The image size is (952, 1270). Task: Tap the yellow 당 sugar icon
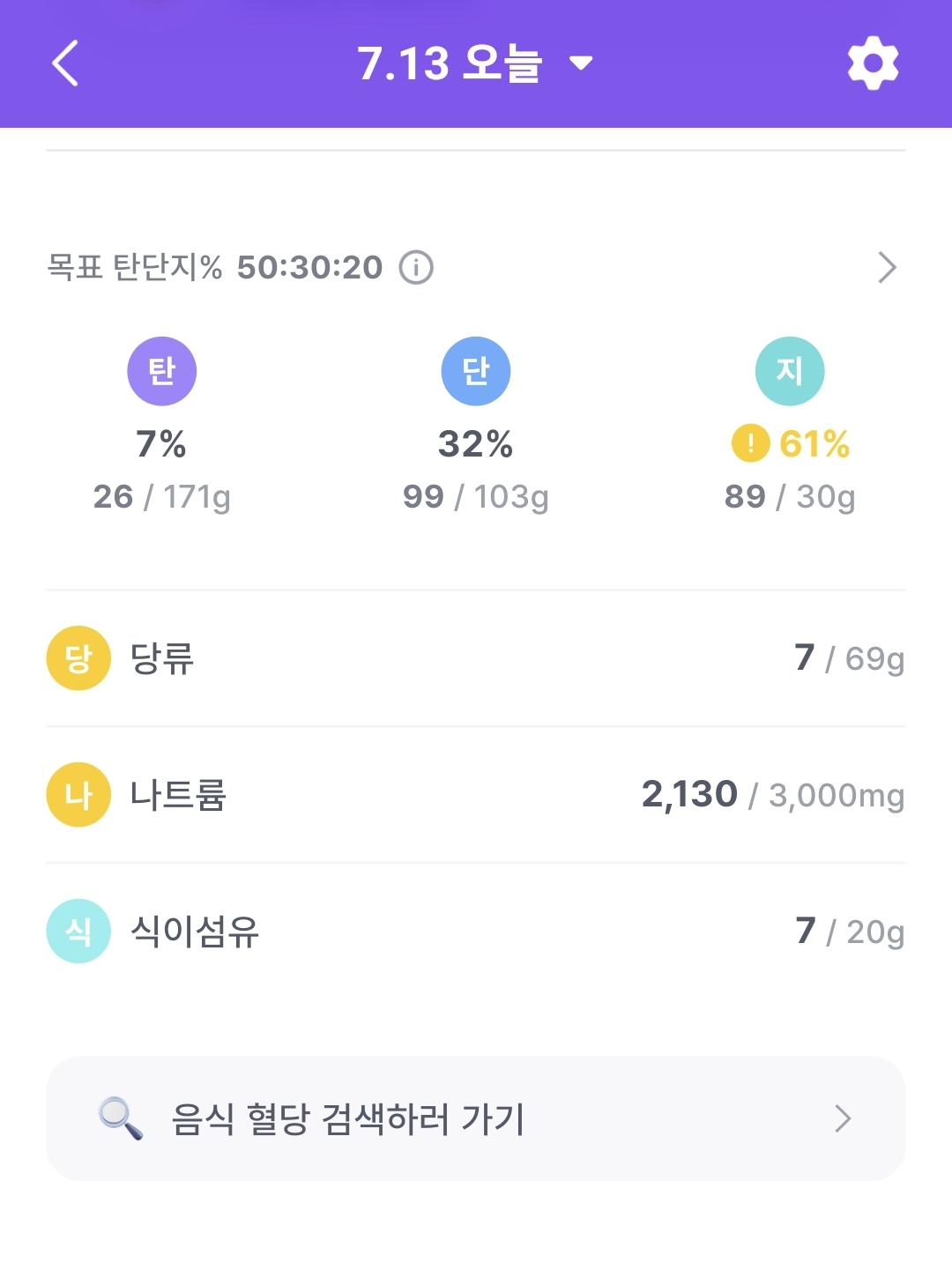78,658
